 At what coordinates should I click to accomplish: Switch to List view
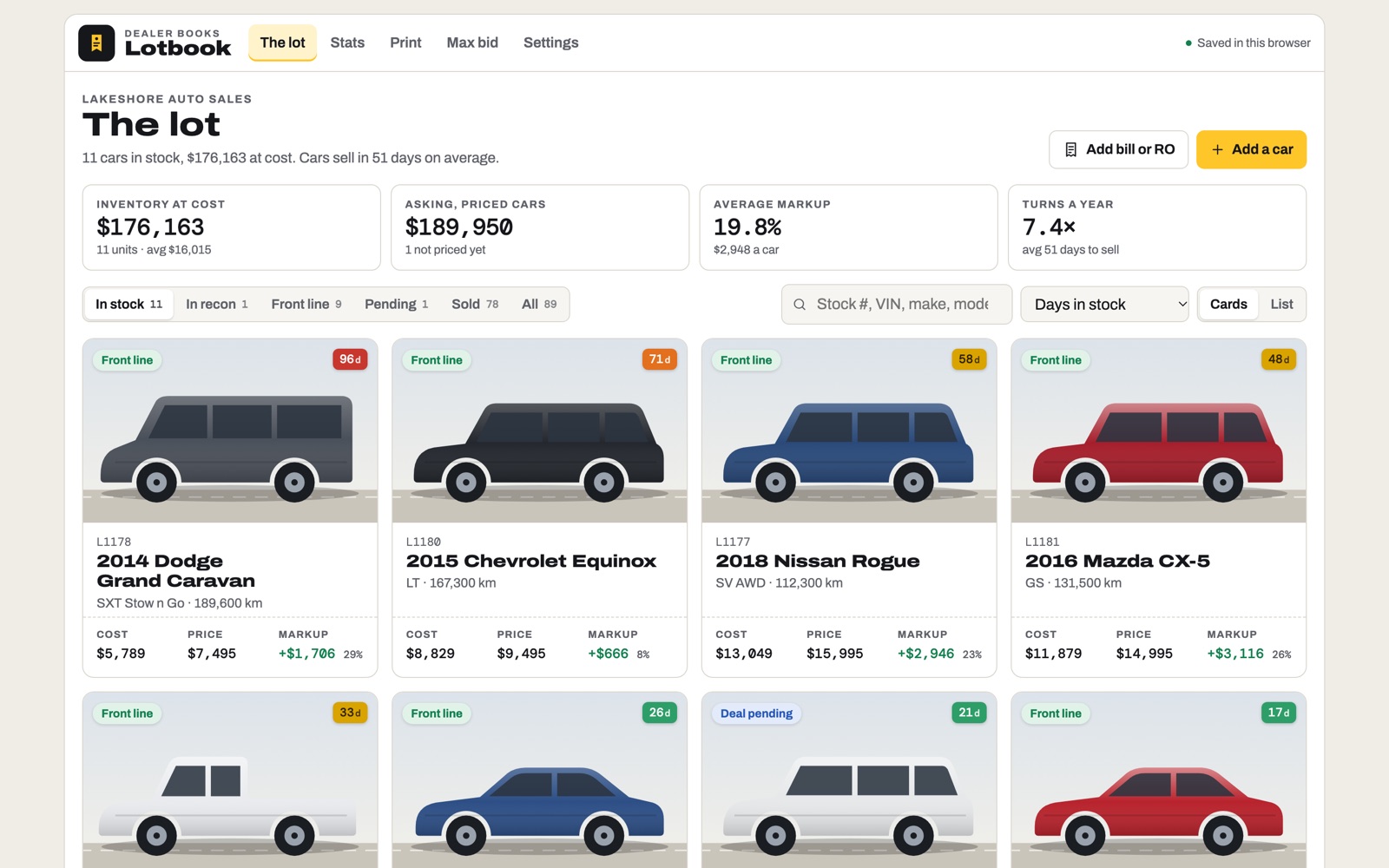[1281, 304]
